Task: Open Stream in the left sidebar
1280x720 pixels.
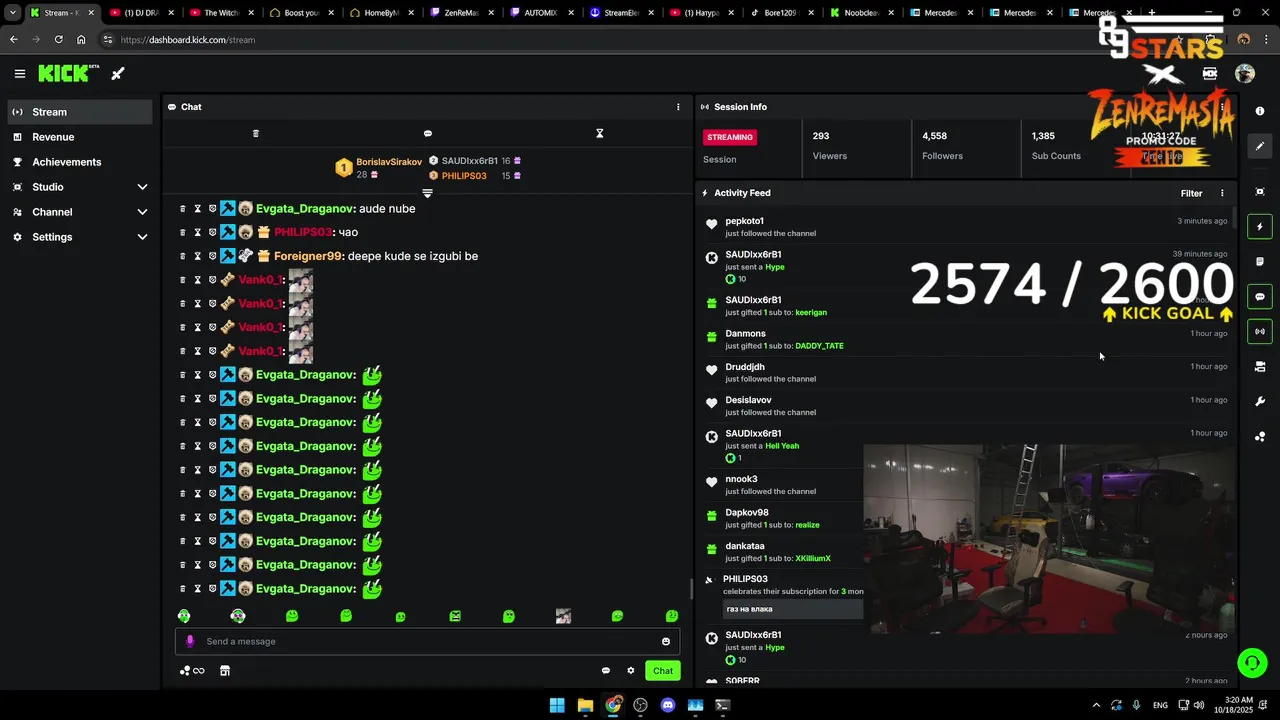Action: pos(80,112)
